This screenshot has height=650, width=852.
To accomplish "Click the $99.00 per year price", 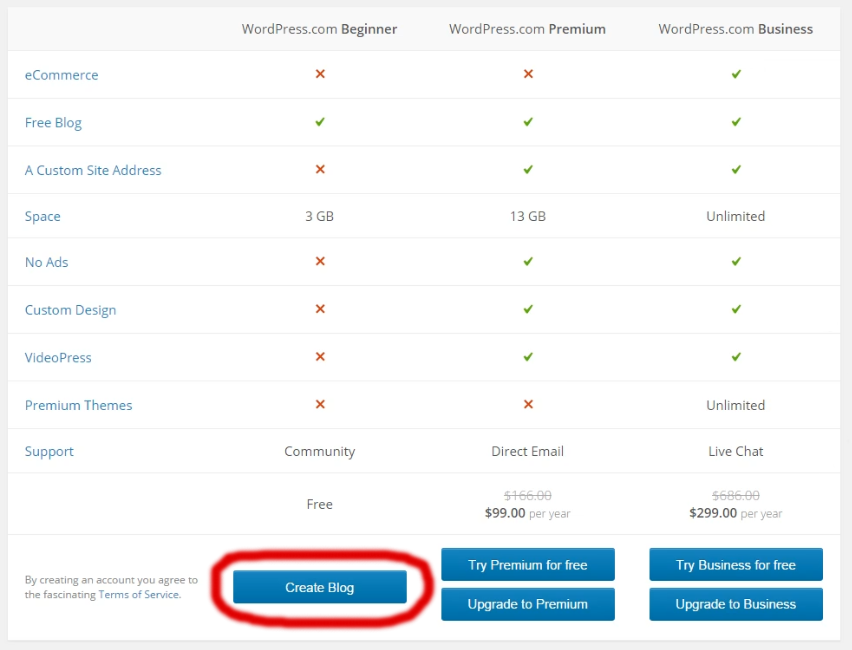I will (528, 513).
